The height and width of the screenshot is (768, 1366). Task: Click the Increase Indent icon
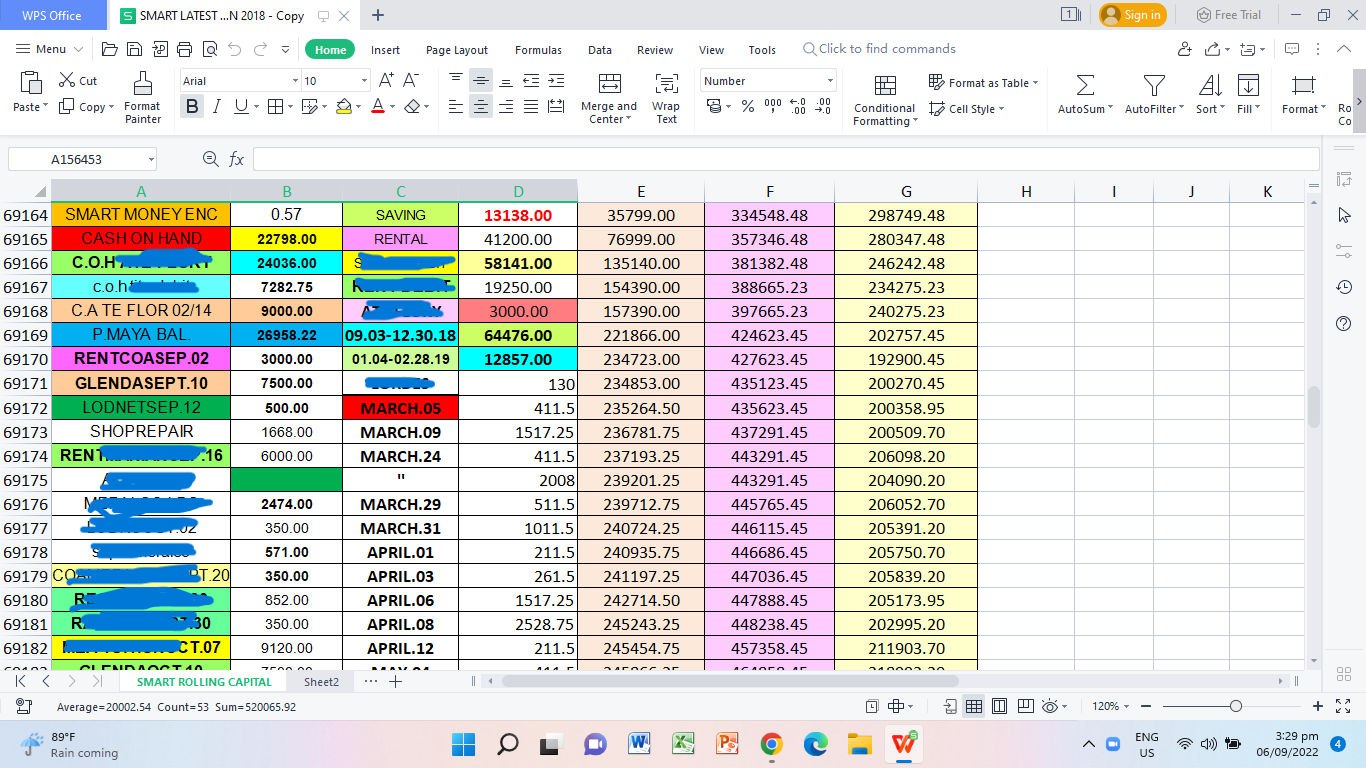tap(556, 80)
